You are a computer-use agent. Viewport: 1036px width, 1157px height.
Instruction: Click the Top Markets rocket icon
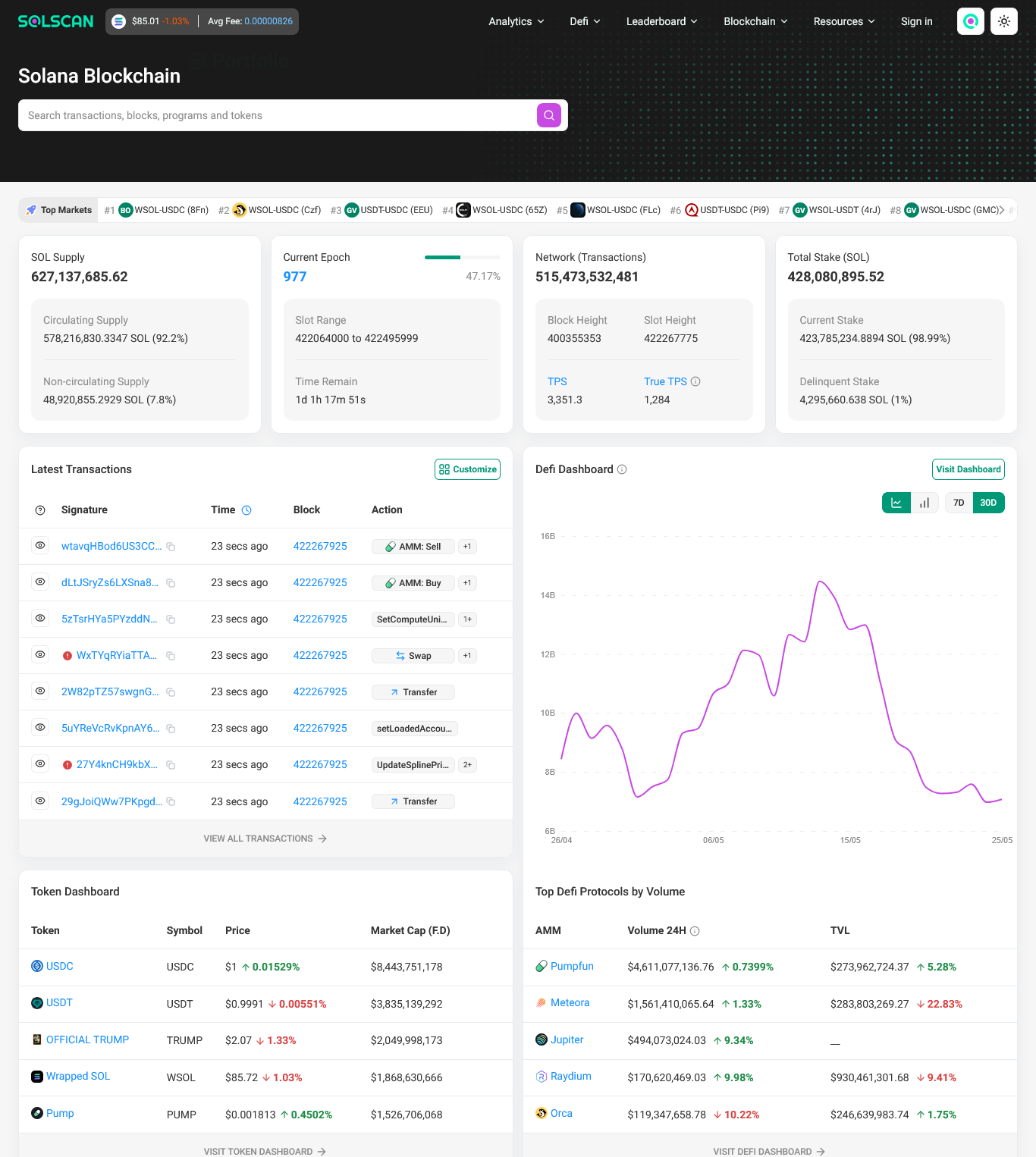[31, 210]
